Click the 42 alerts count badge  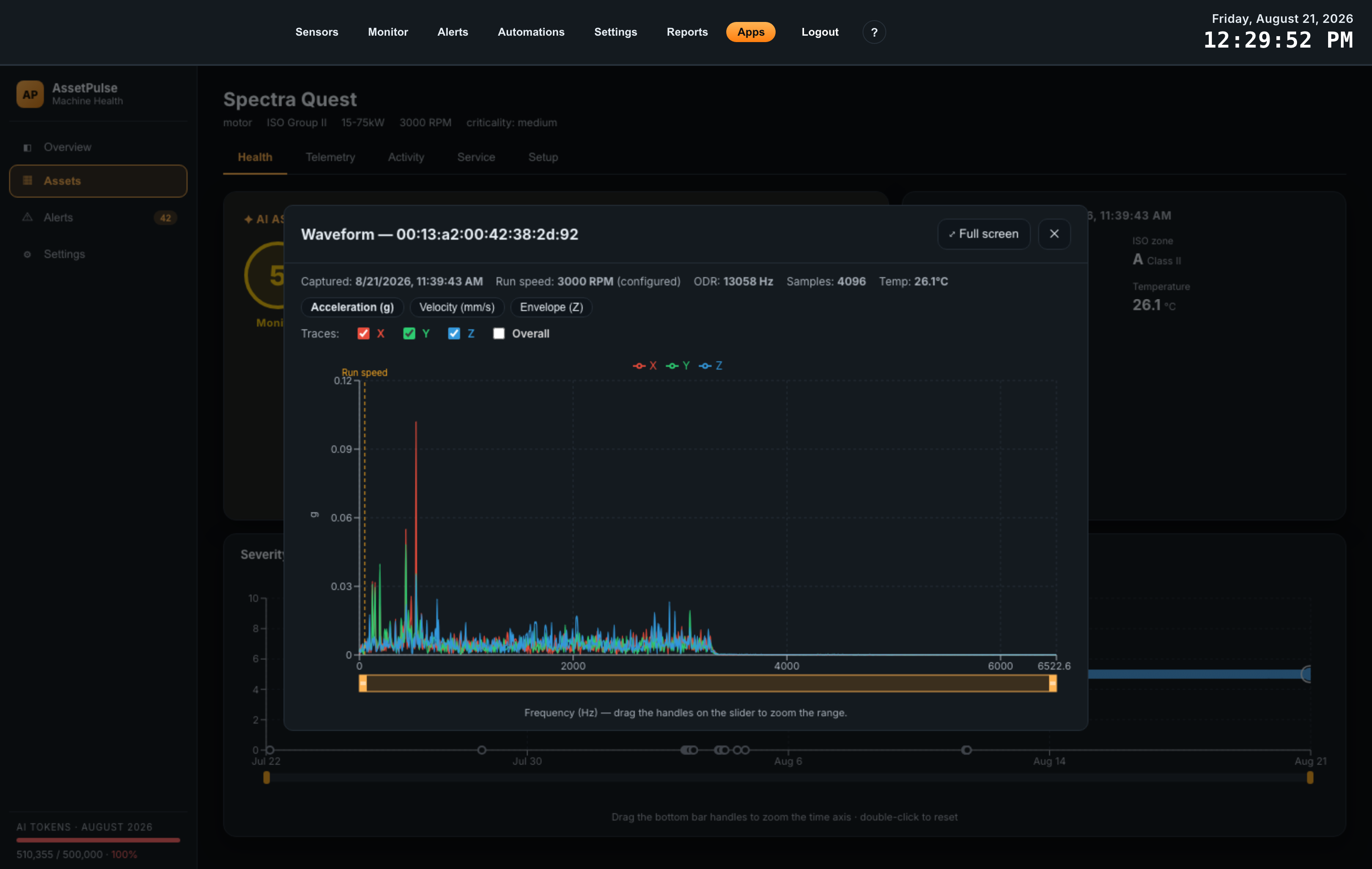tap(165, 218)
